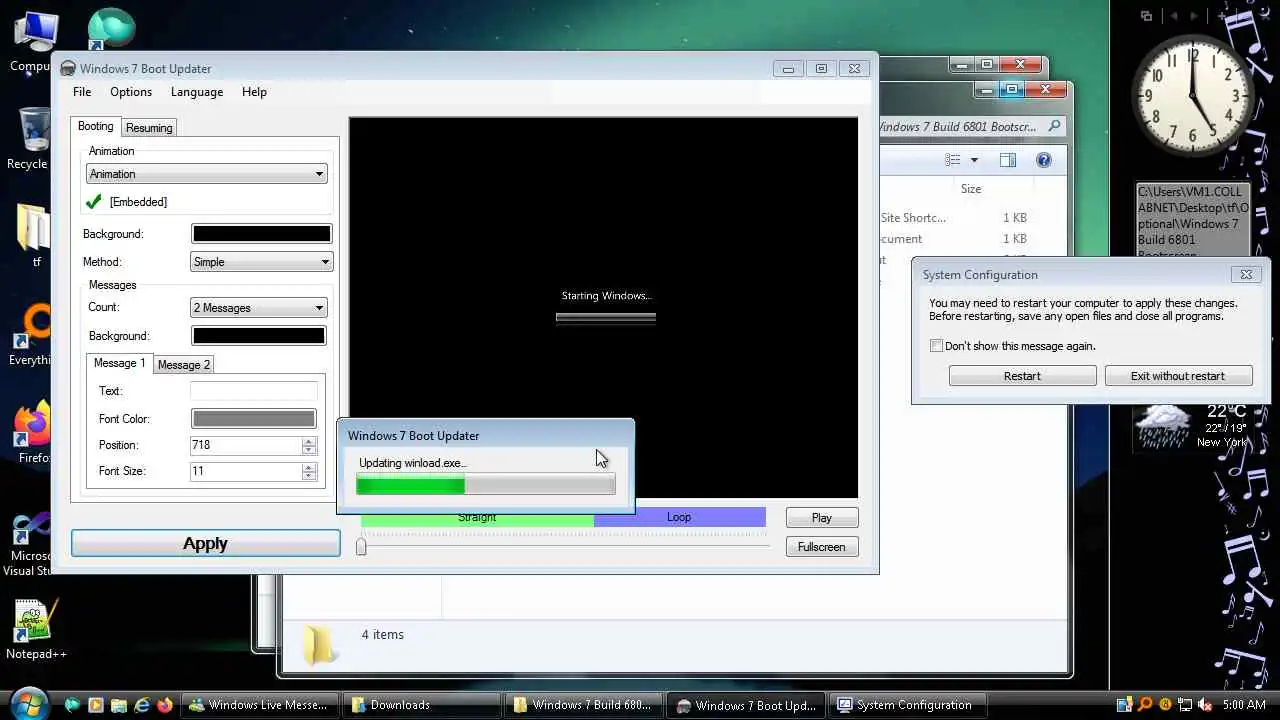Open the File menu
Screen dimensions: 1280x720
82,92
